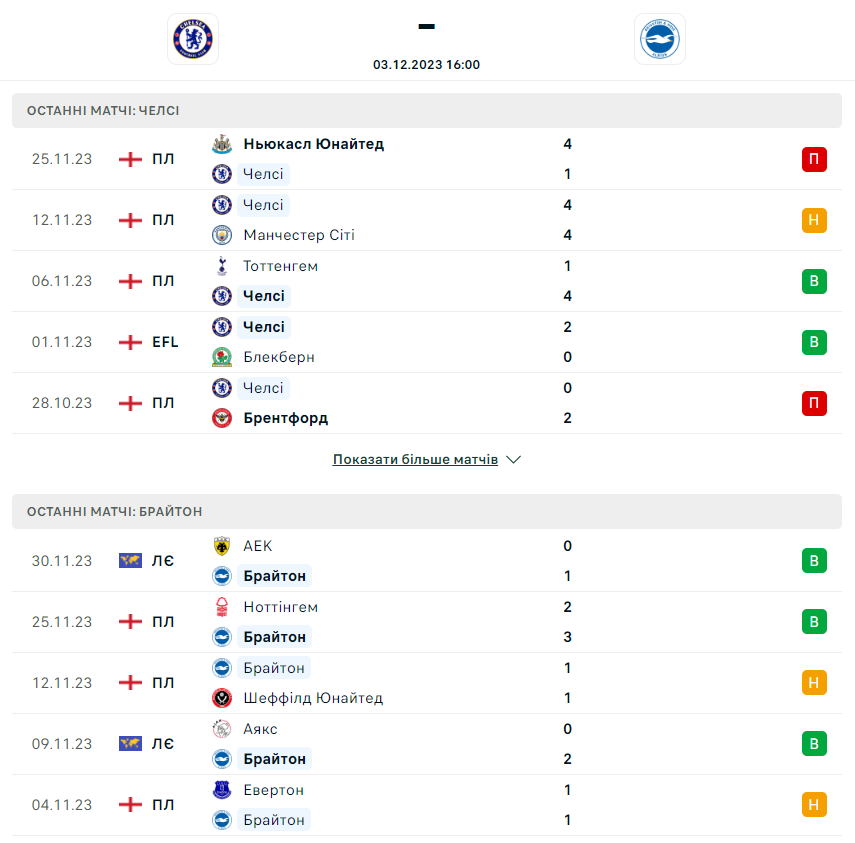The image size is (855, 843).
Task: Click the Brentford team logo
Action: [222, 418]
